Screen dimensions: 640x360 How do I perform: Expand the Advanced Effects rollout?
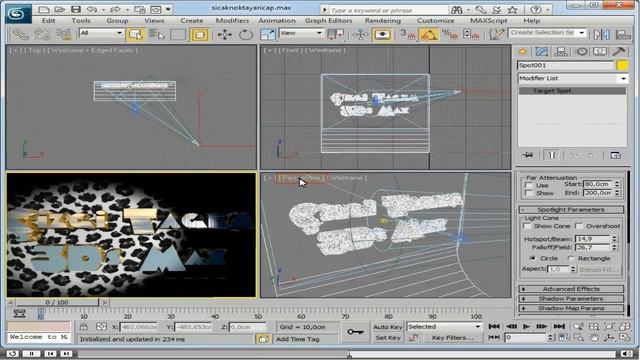(571, 289)
